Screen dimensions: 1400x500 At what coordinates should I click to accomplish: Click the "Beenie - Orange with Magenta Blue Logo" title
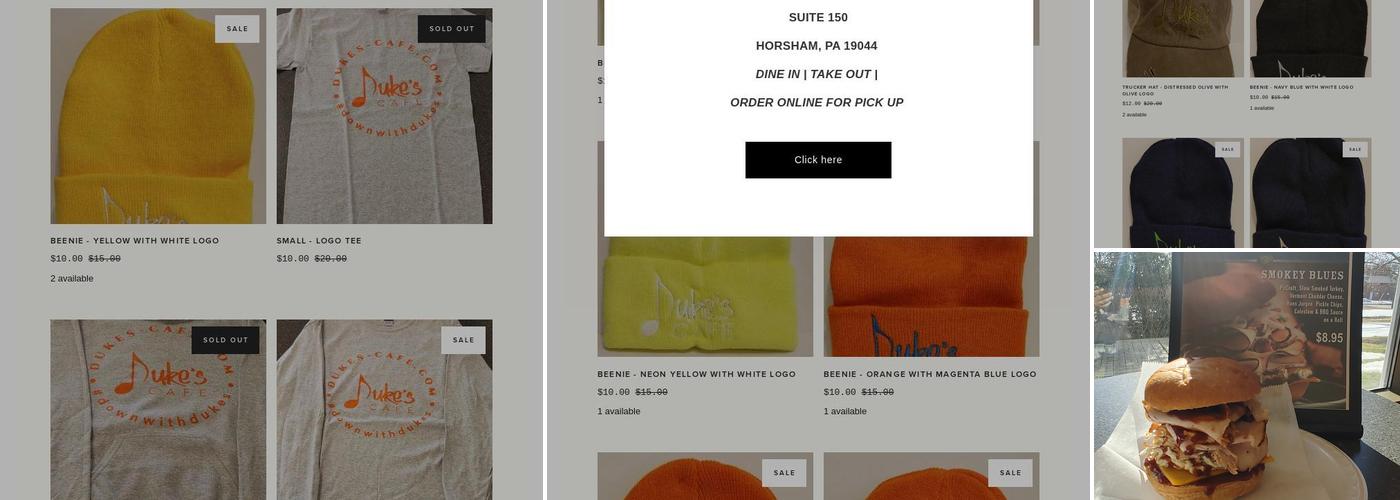pos(930,374)
